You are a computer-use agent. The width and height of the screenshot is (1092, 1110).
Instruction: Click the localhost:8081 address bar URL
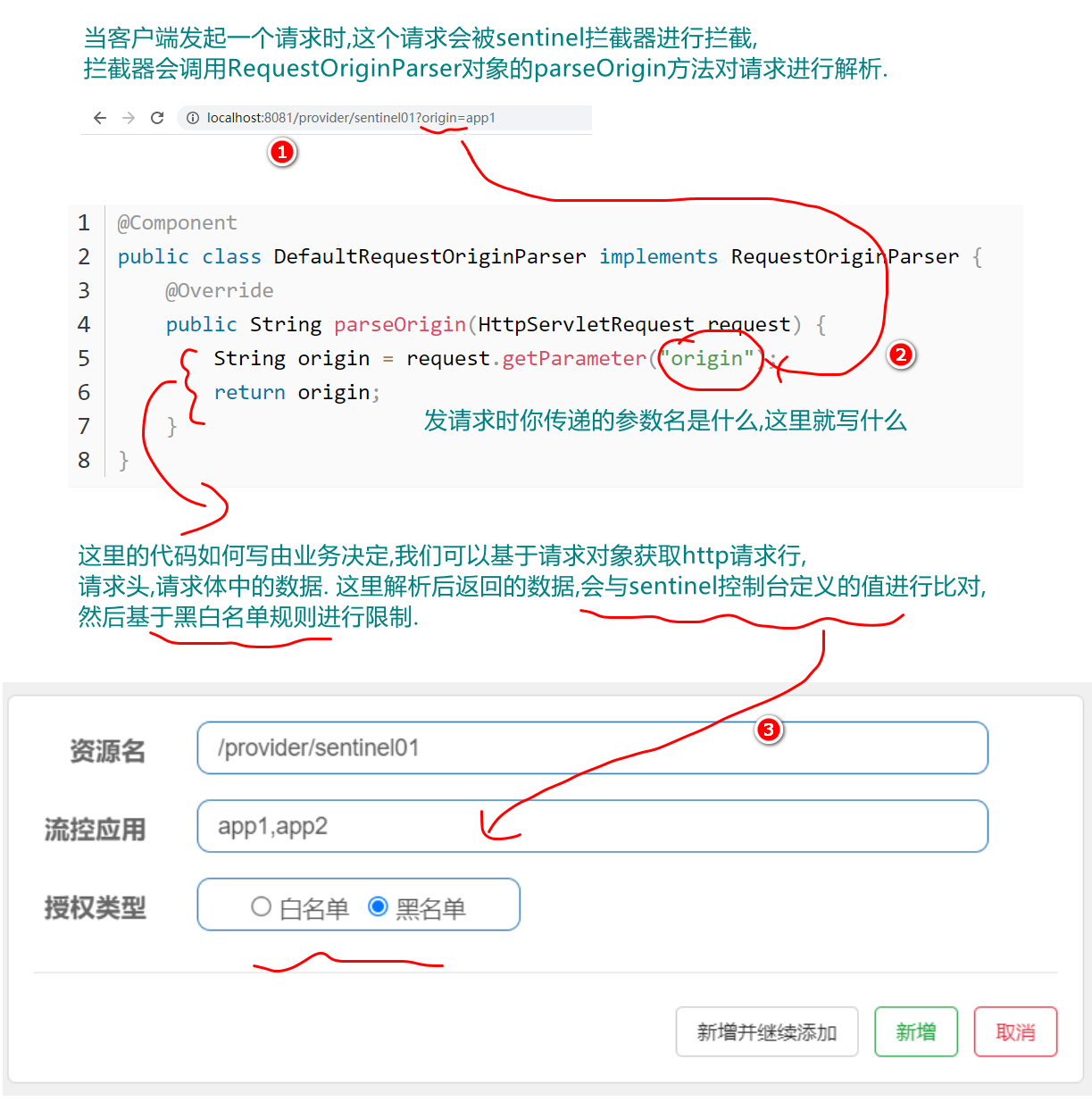(351, 118)
